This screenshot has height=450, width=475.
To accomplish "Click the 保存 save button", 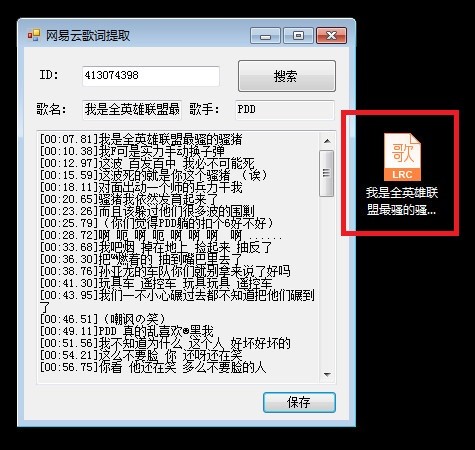I will (x=299, y=402).
